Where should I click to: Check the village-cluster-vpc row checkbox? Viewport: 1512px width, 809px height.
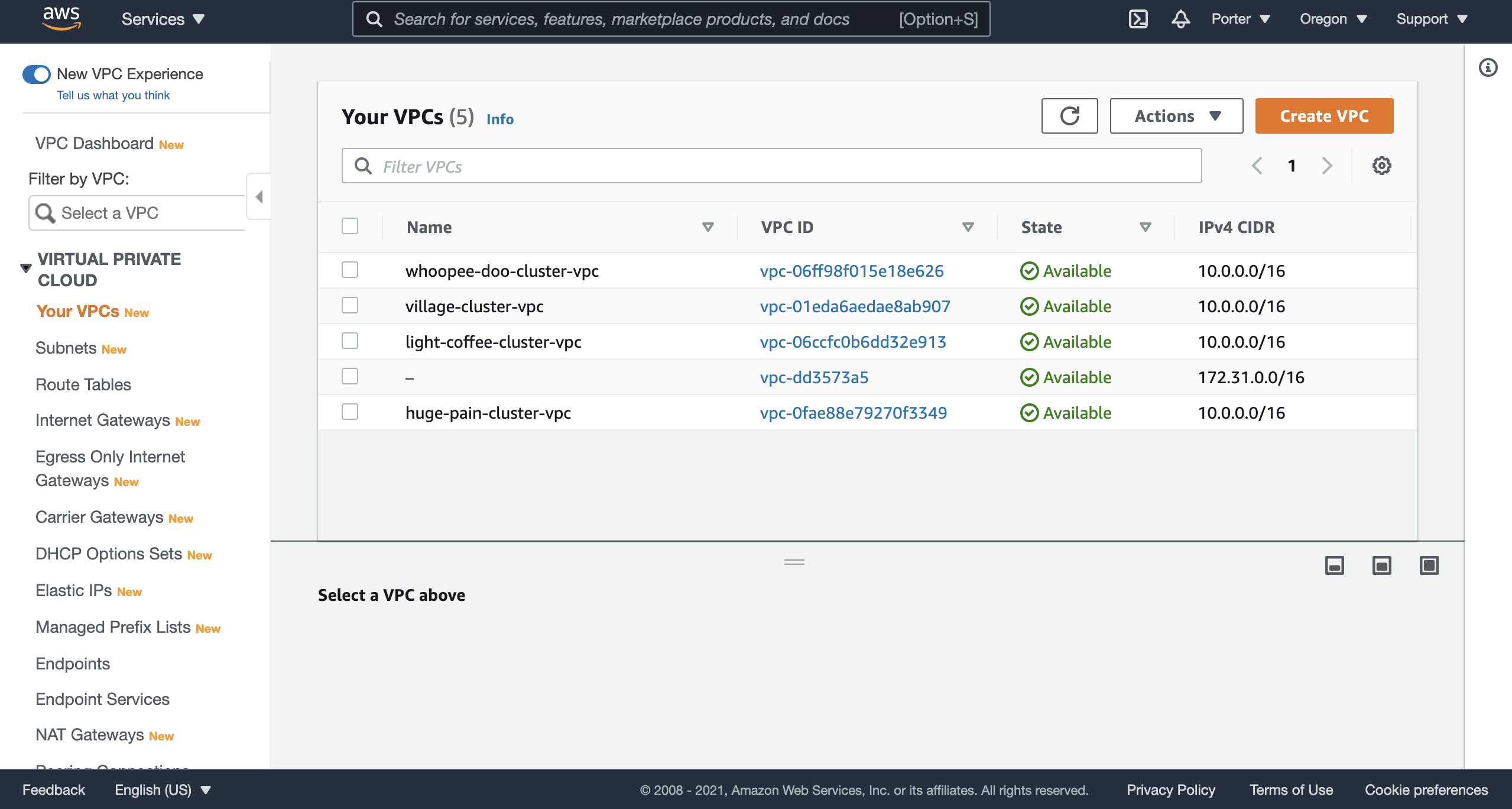click(x=350, y=306)
